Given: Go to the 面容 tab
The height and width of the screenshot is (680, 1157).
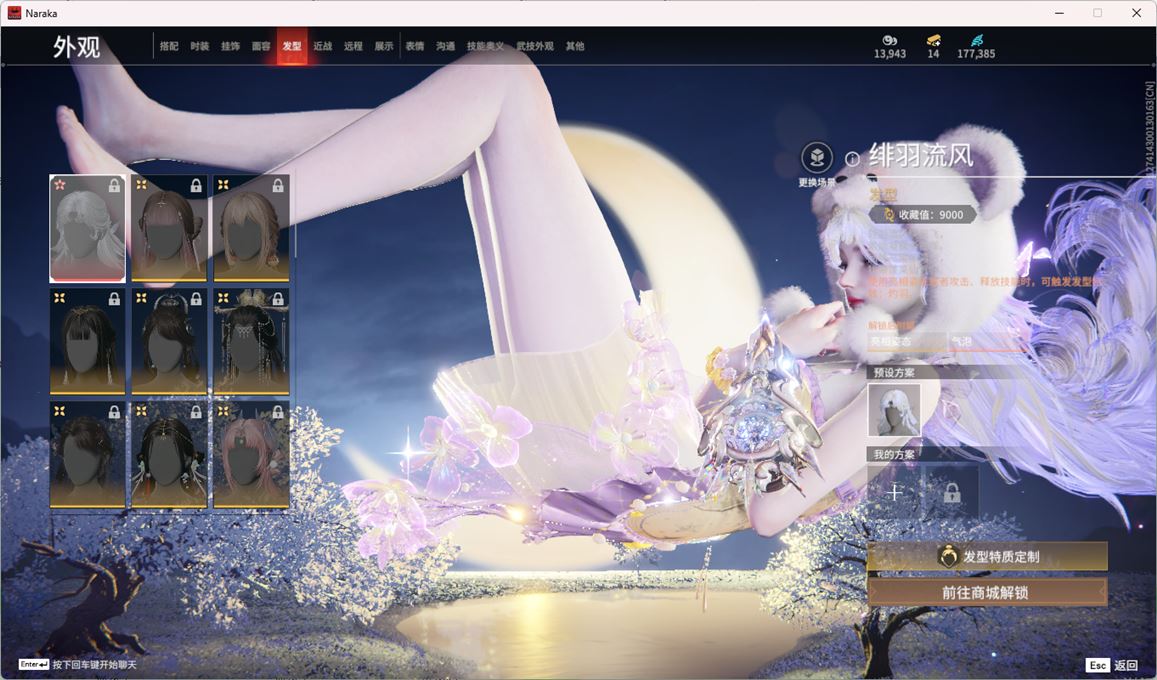Looking at the screenshot, I should 261,46.
